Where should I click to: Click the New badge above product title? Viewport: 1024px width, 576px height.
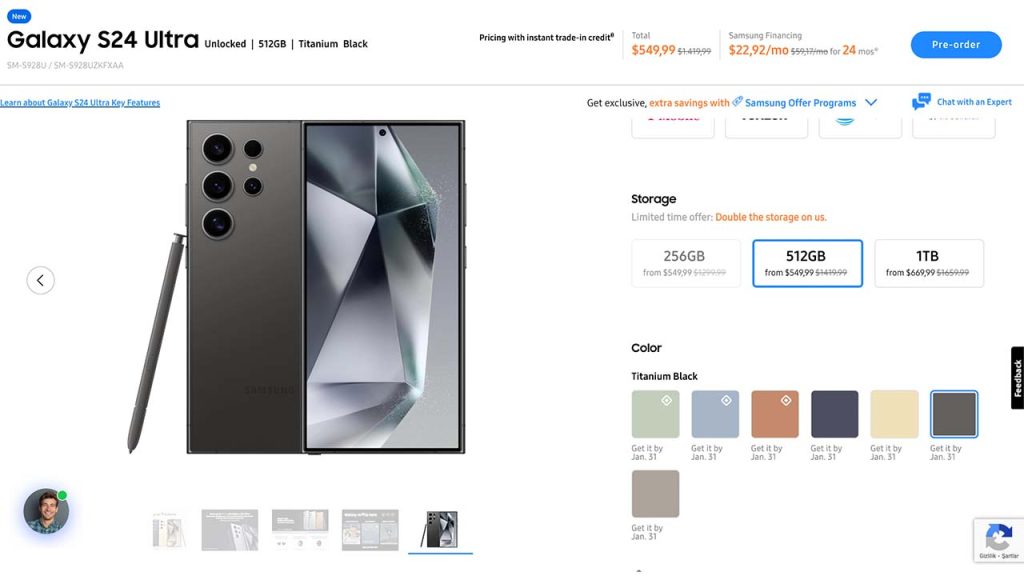[19, 16]
